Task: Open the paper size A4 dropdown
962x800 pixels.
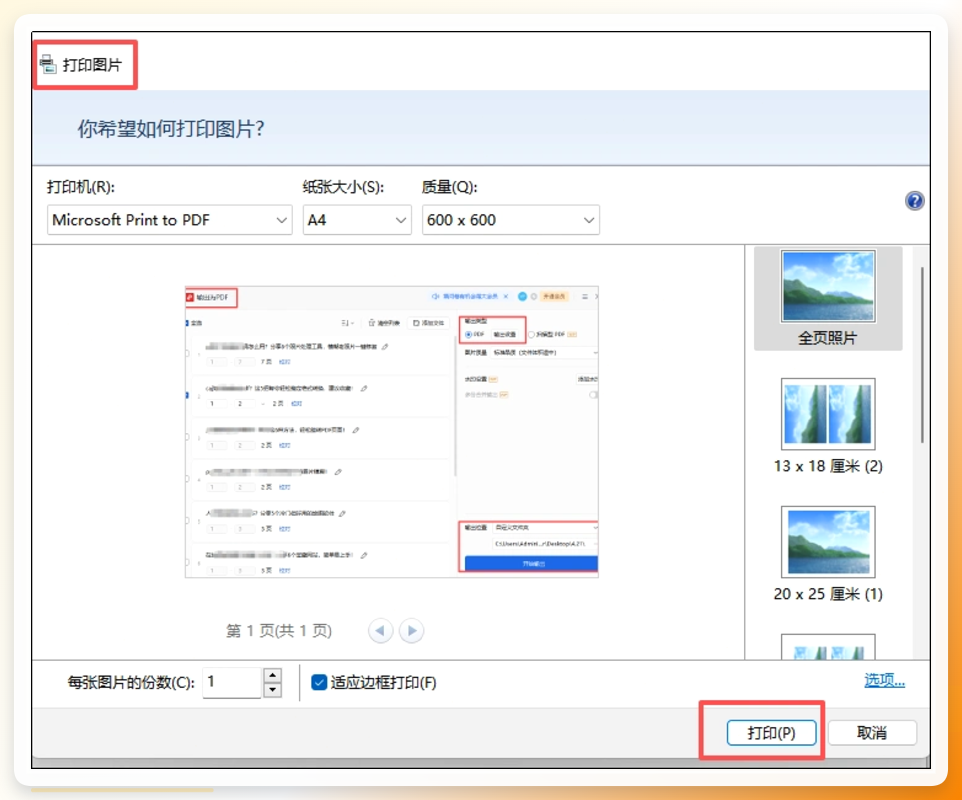Action: pyautogui.click(x=357, y=220)
